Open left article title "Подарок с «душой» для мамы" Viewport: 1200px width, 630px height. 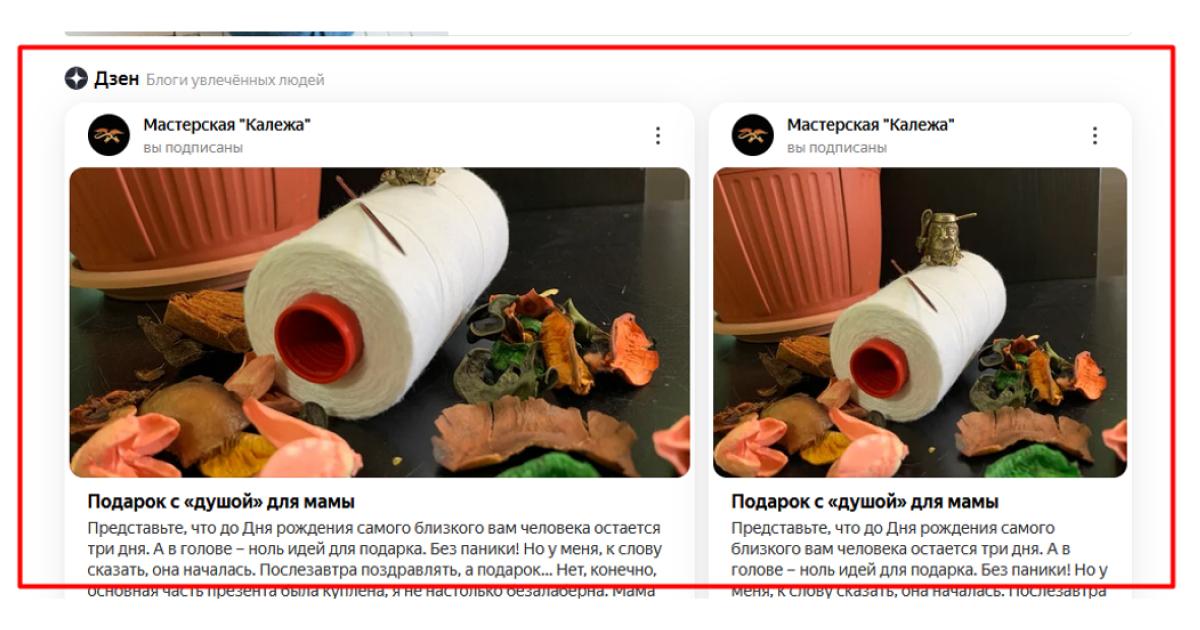pyautogui.click(x=221, y=502)
